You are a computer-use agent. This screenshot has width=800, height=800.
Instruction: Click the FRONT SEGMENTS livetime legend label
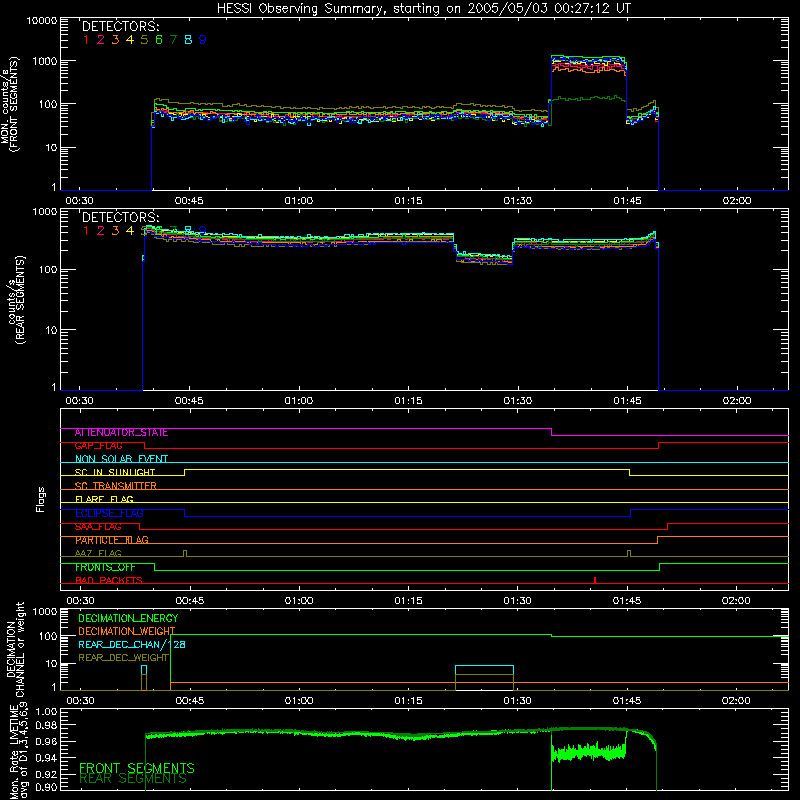[137, 768]
